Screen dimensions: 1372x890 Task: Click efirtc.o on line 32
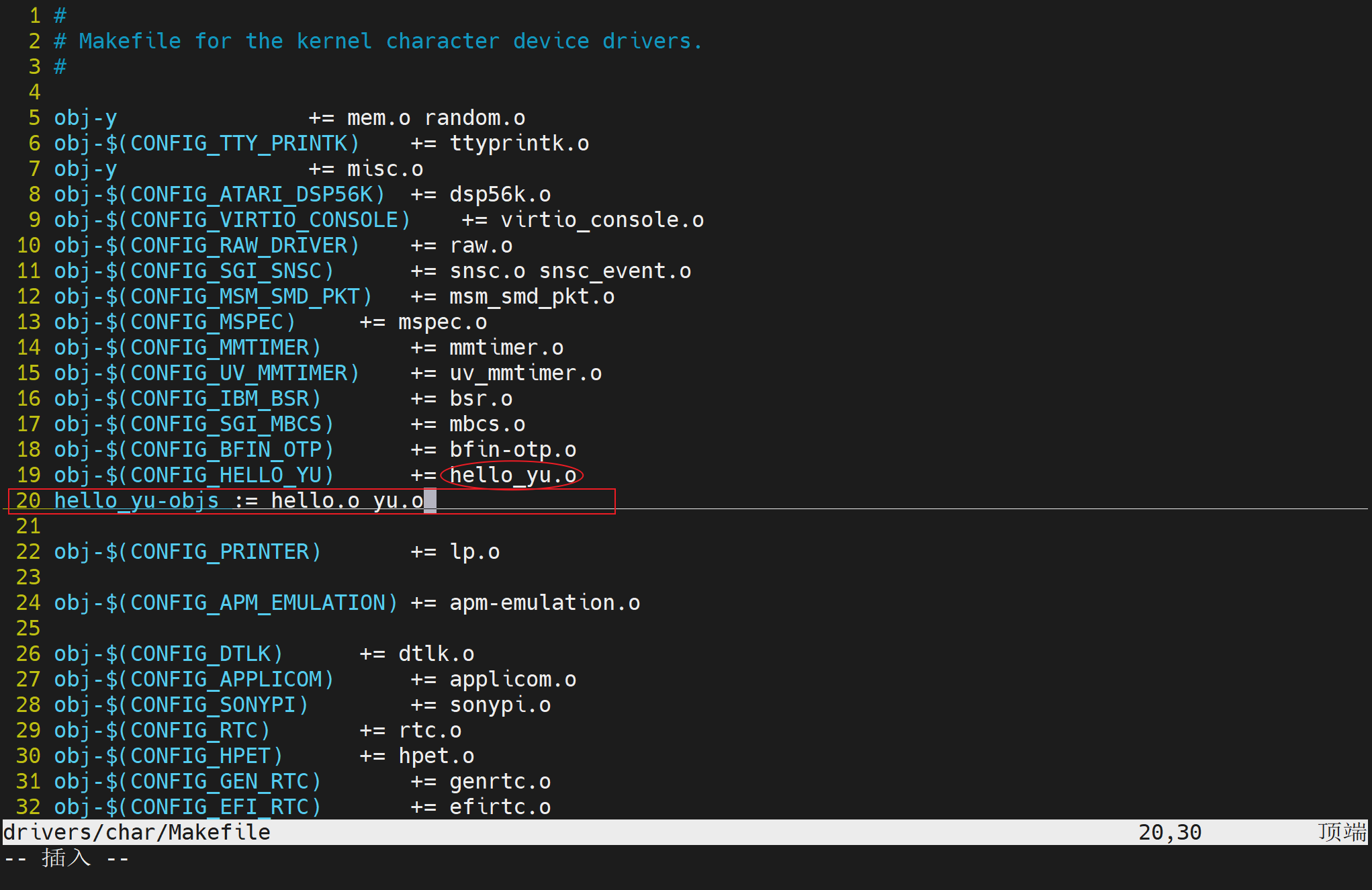click(500, 807)
